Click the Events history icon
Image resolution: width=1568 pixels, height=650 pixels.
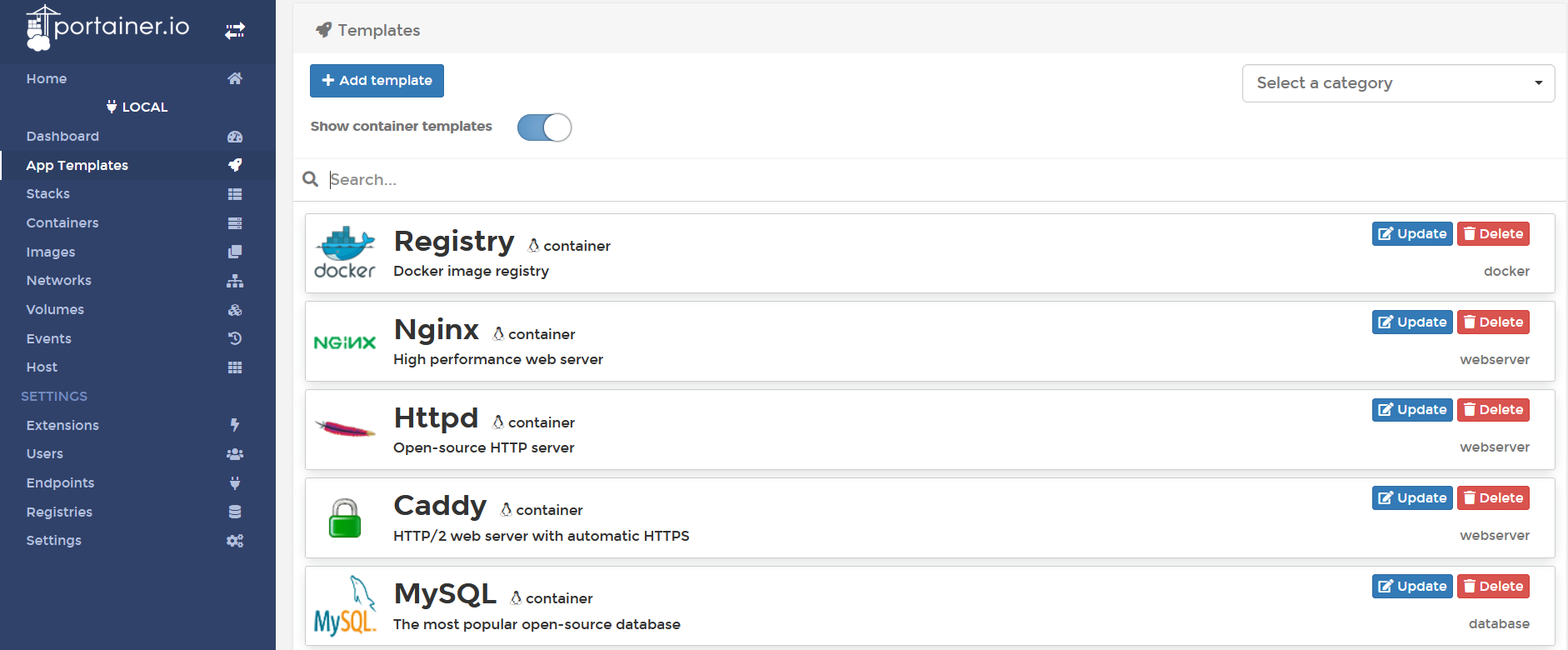pyautogui.click(x=235, y=338)
